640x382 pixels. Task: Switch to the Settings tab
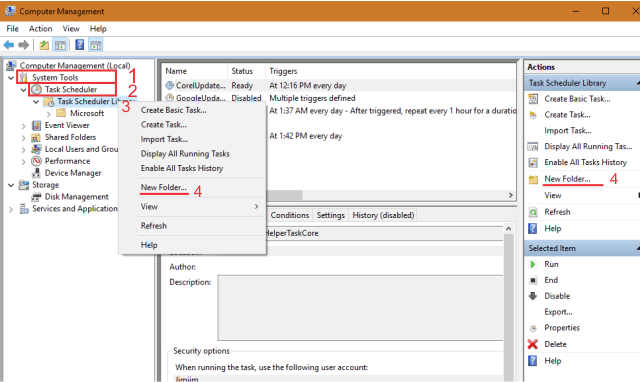point(331,215)
